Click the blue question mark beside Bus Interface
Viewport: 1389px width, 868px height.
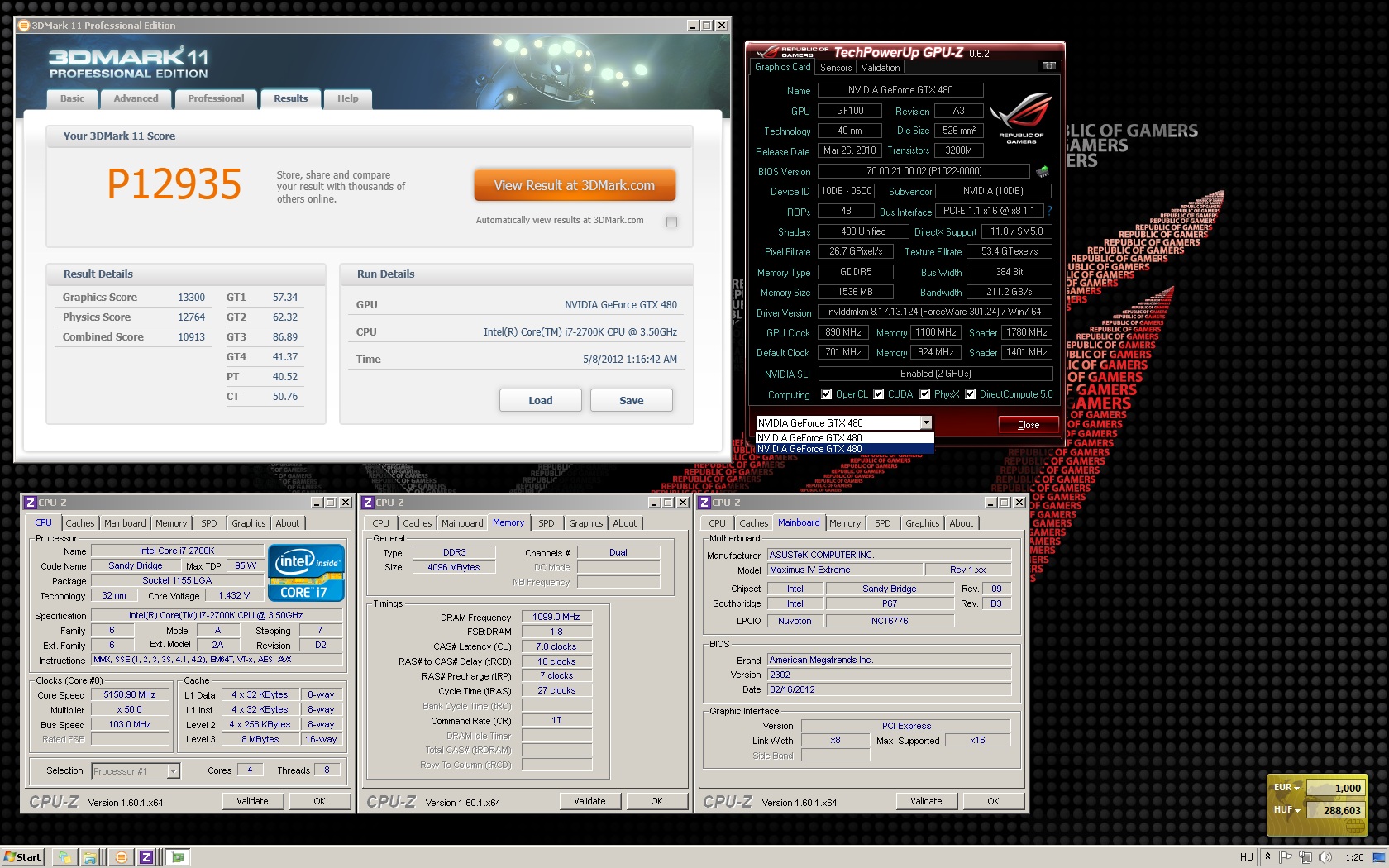point(1049,211)
